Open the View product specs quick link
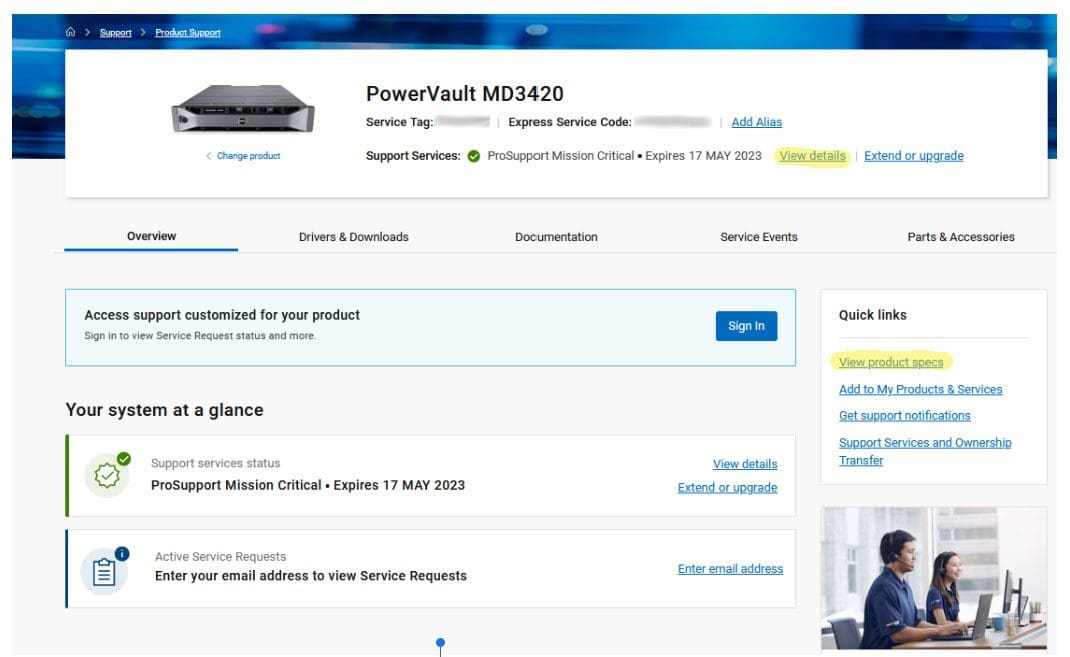 pyautogui.click(x=890, y=362)
